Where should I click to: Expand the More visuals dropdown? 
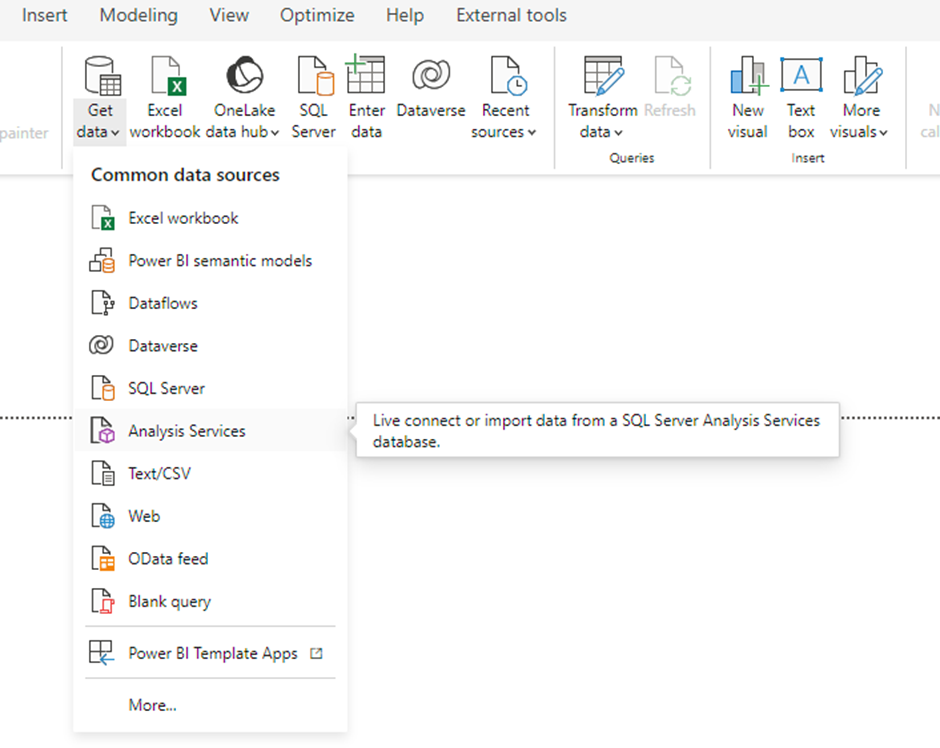point(884,132)
